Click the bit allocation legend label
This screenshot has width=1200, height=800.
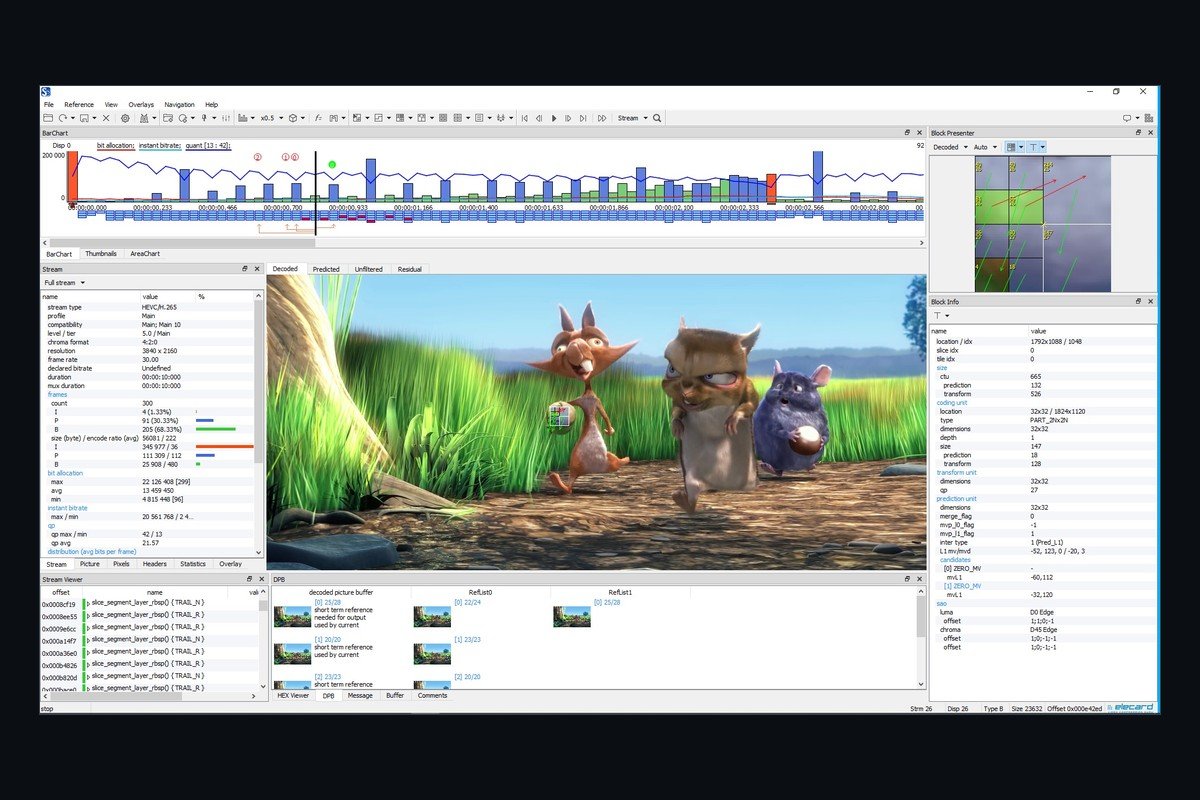[x=115, y=146]
